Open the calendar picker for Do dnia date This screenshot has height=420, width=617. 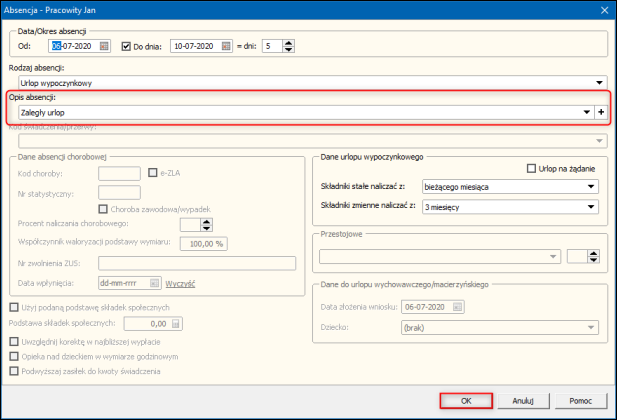[x=226, y=45]
